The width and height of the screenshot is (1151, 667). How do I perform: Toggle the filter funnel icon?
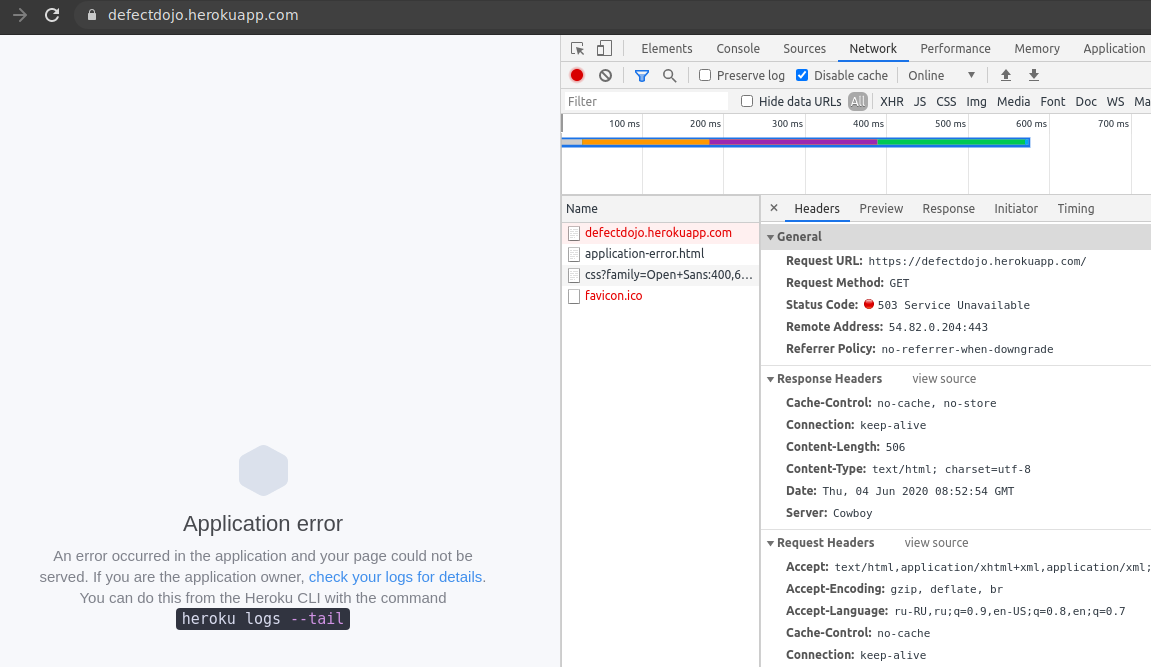coord(641,75)
